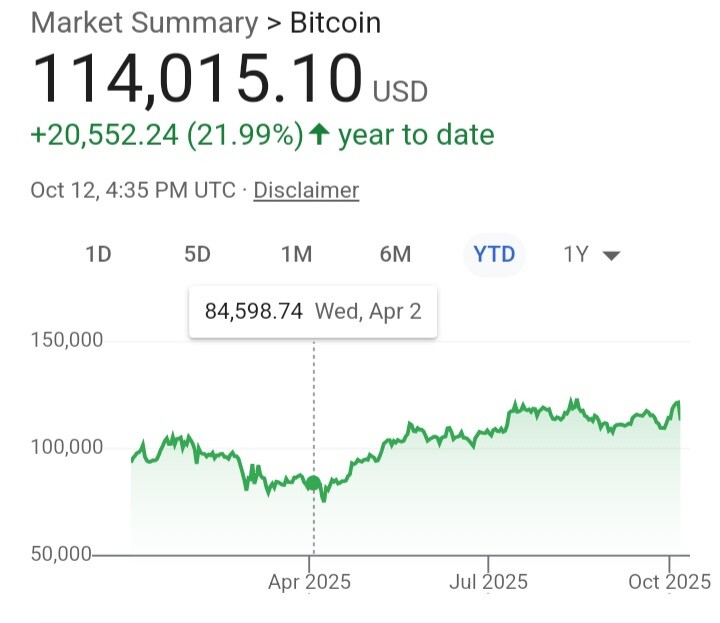Image resolution: width=720 pixels, height=623 pixels.
Task: Choose the 1M chart range
Action: click(297, 254)
